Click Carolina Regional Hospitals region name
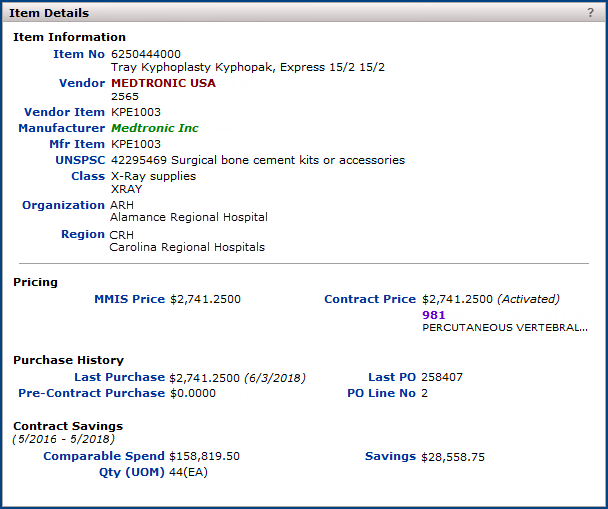 [187, 247]
